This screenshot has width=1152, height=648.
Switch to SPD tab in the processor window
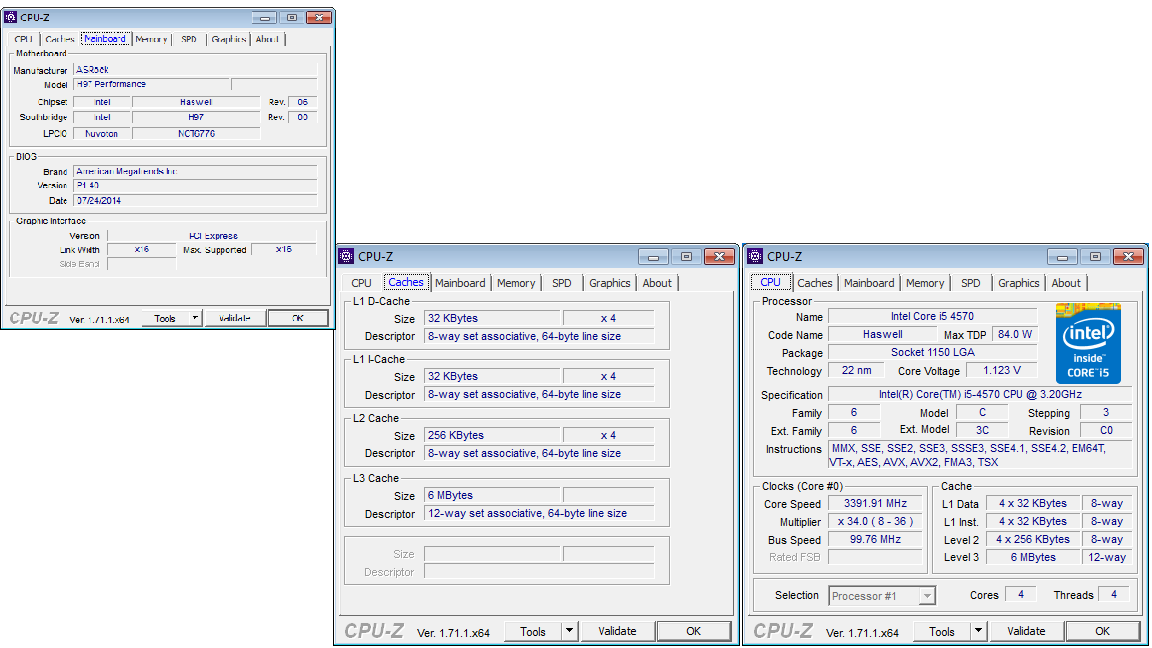pyautogui.click(x=971, y=283)
